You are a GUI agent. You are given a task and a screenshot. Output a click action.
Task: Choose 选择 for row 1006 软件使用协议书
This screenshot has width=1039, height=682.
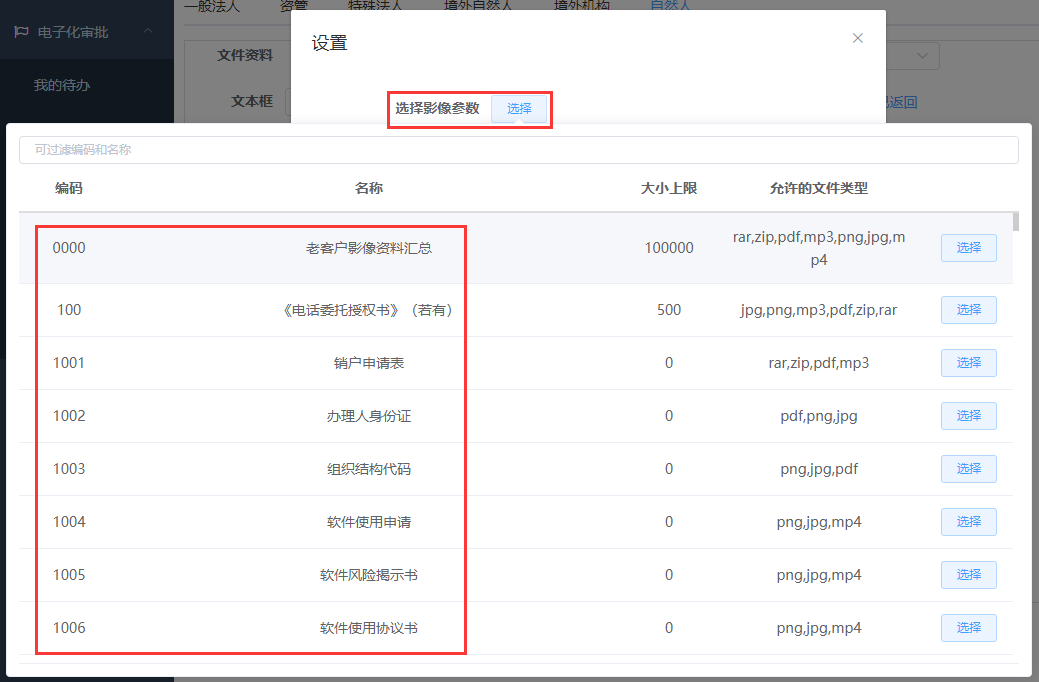coord(969,628)
